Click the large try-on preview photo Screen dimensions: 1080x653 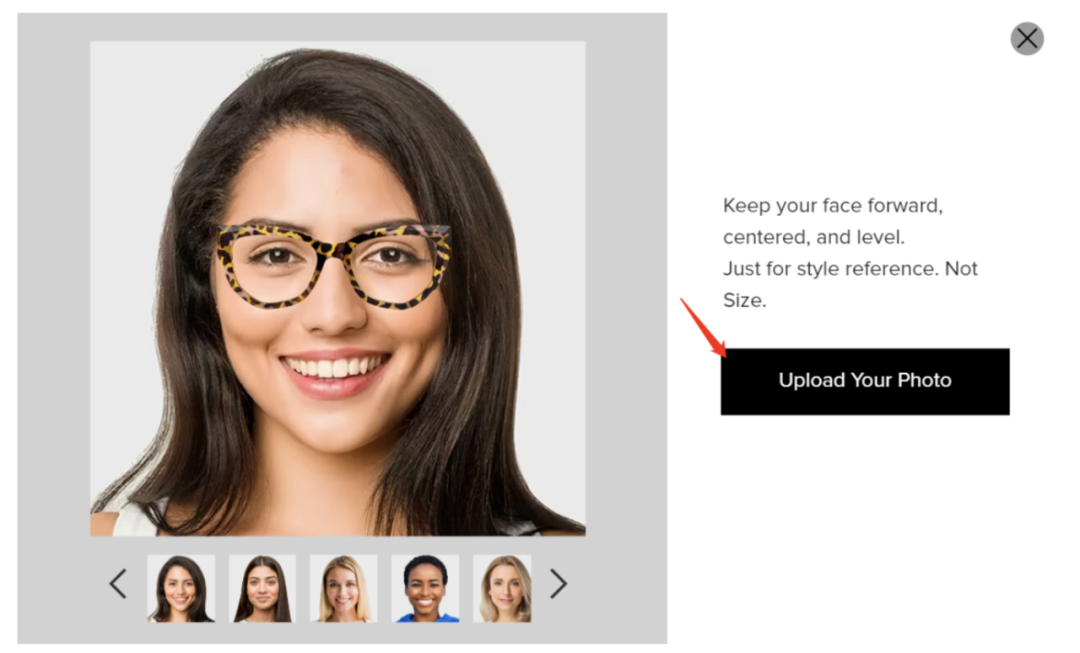(338, 289)
